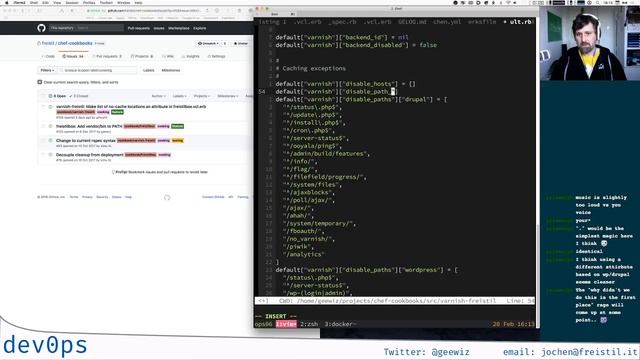Screen dimensions: 640x360
Task: Open the Window menu in menu bar
Action: click(124, 2)
